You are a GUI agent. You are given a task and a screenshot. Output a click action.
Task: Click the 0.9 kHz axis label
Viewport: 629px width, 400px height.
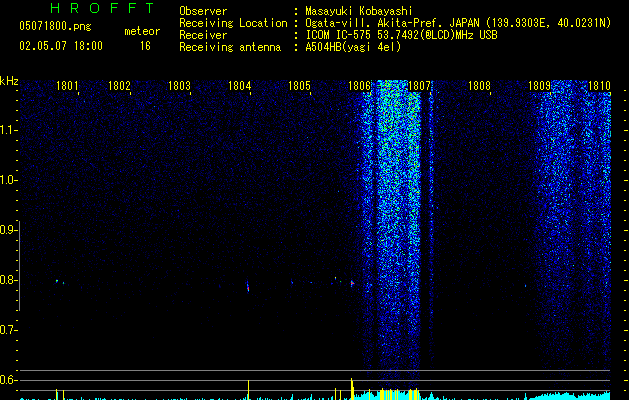(x=7, y=230)
